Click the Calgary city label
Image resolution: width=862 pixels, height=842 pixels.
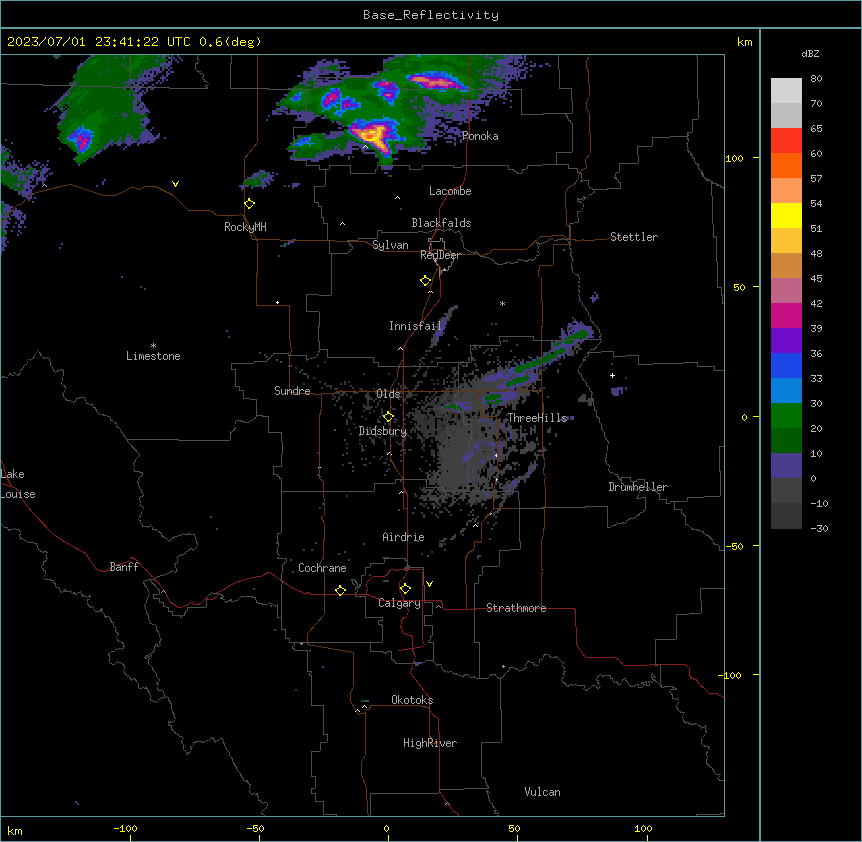point(399,603)
